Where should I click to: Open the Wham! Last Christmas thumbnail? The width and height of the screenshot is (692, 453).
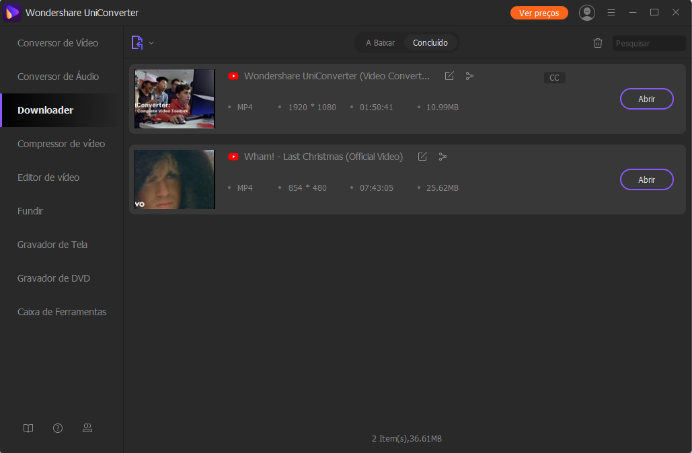click(x=174, y=179)
